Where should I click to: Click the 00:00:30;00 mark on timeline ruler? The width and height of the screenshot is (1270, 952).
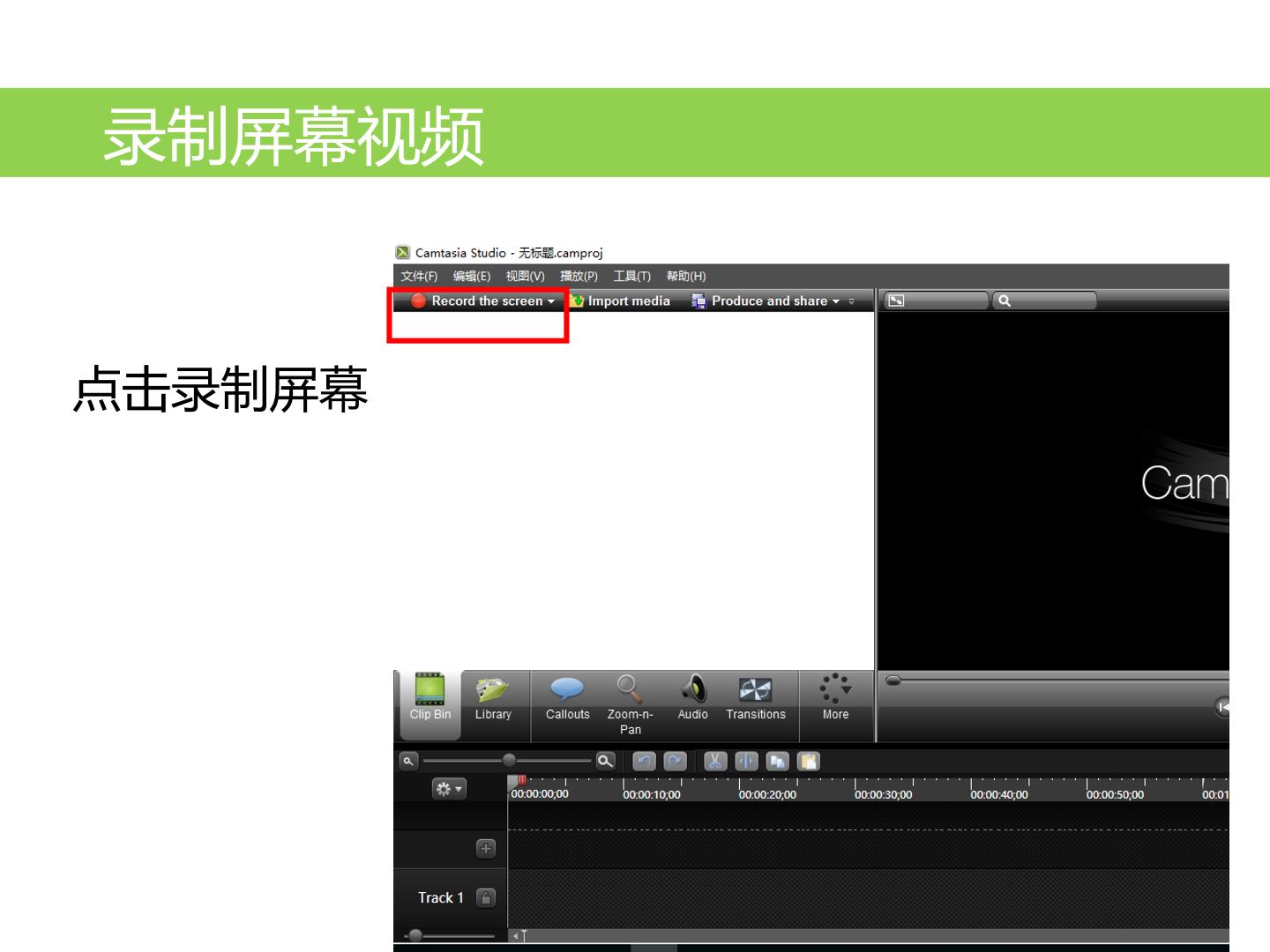(883, 794)
